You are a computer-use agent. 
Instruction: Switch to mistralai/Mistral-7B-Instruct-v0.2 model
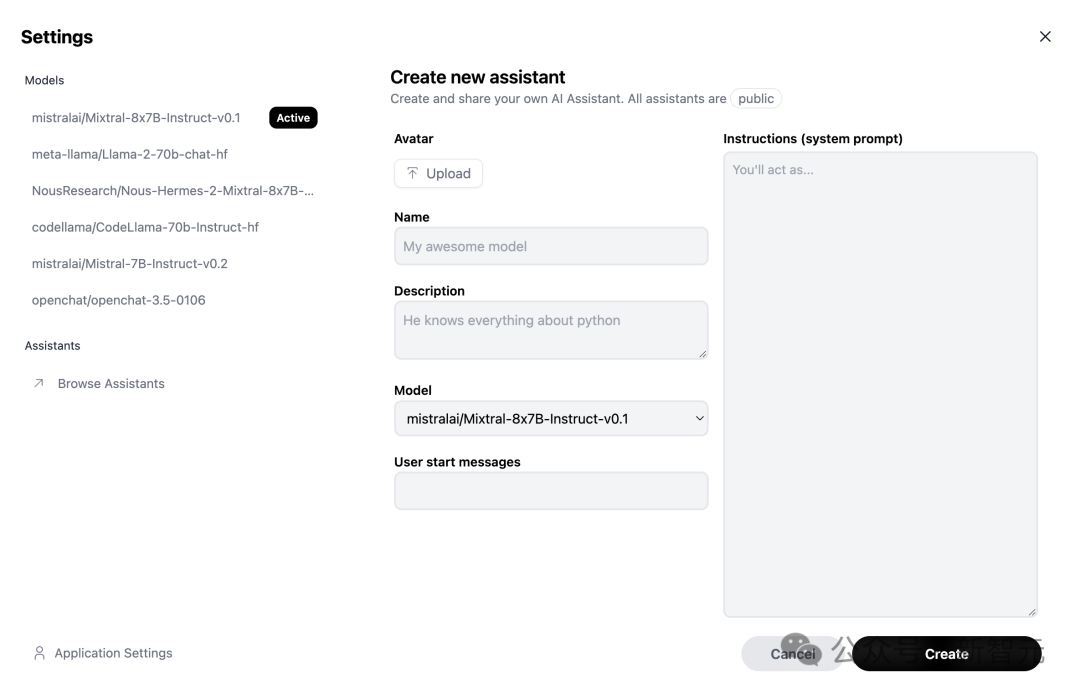coord(130,264)
